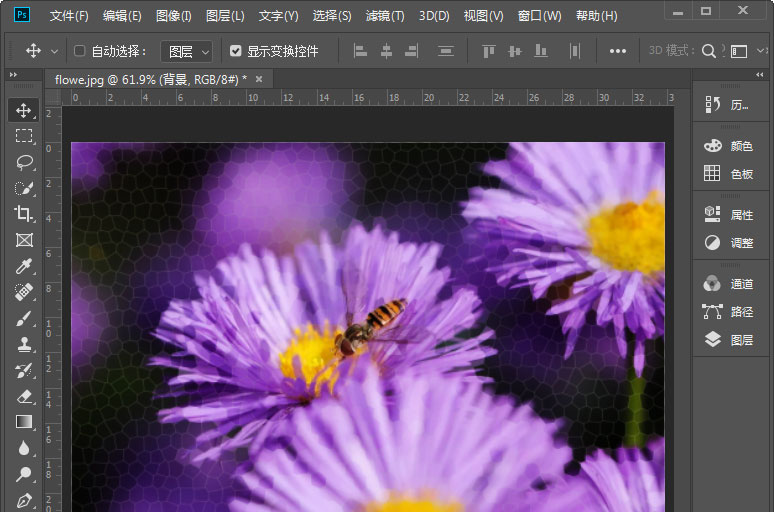
Task: Open the 调整 adjustments panel
Action: click(x=731, y=242)
